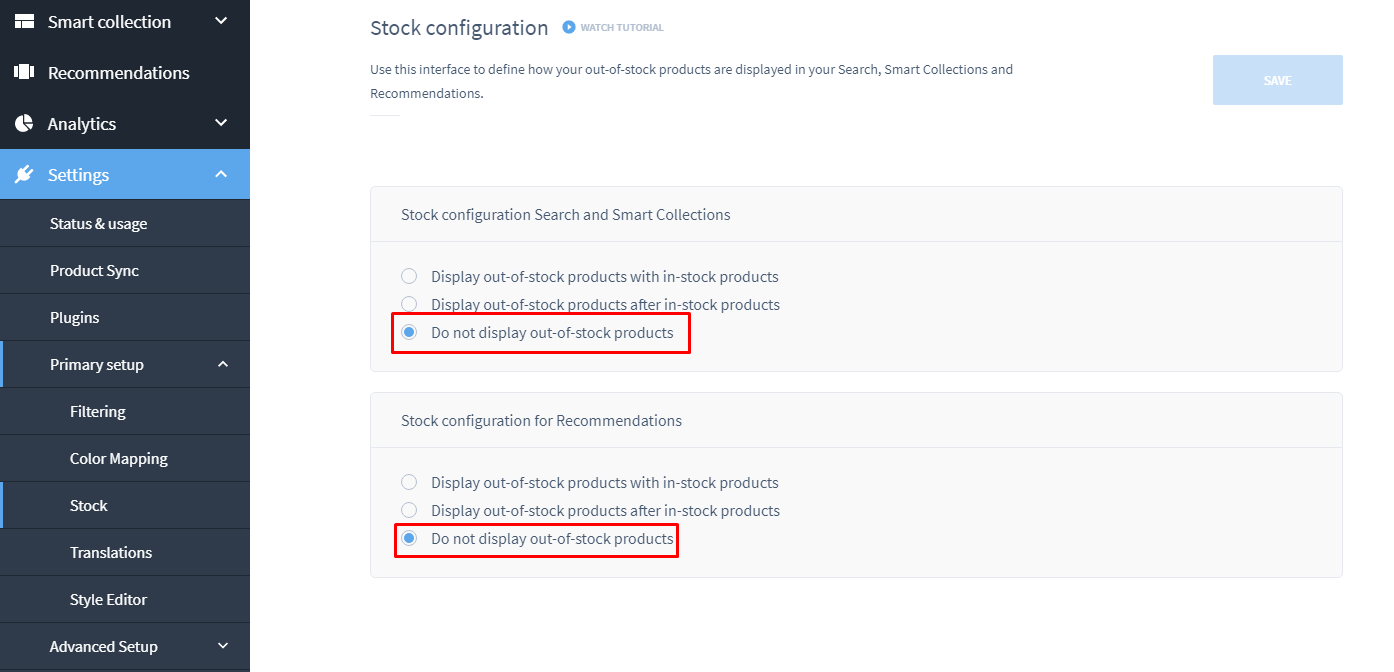Select 'Display out-of-stock after in-stock' for Search
The image size is (1394, 672).
pyautogui.click(x=409, y=304)
